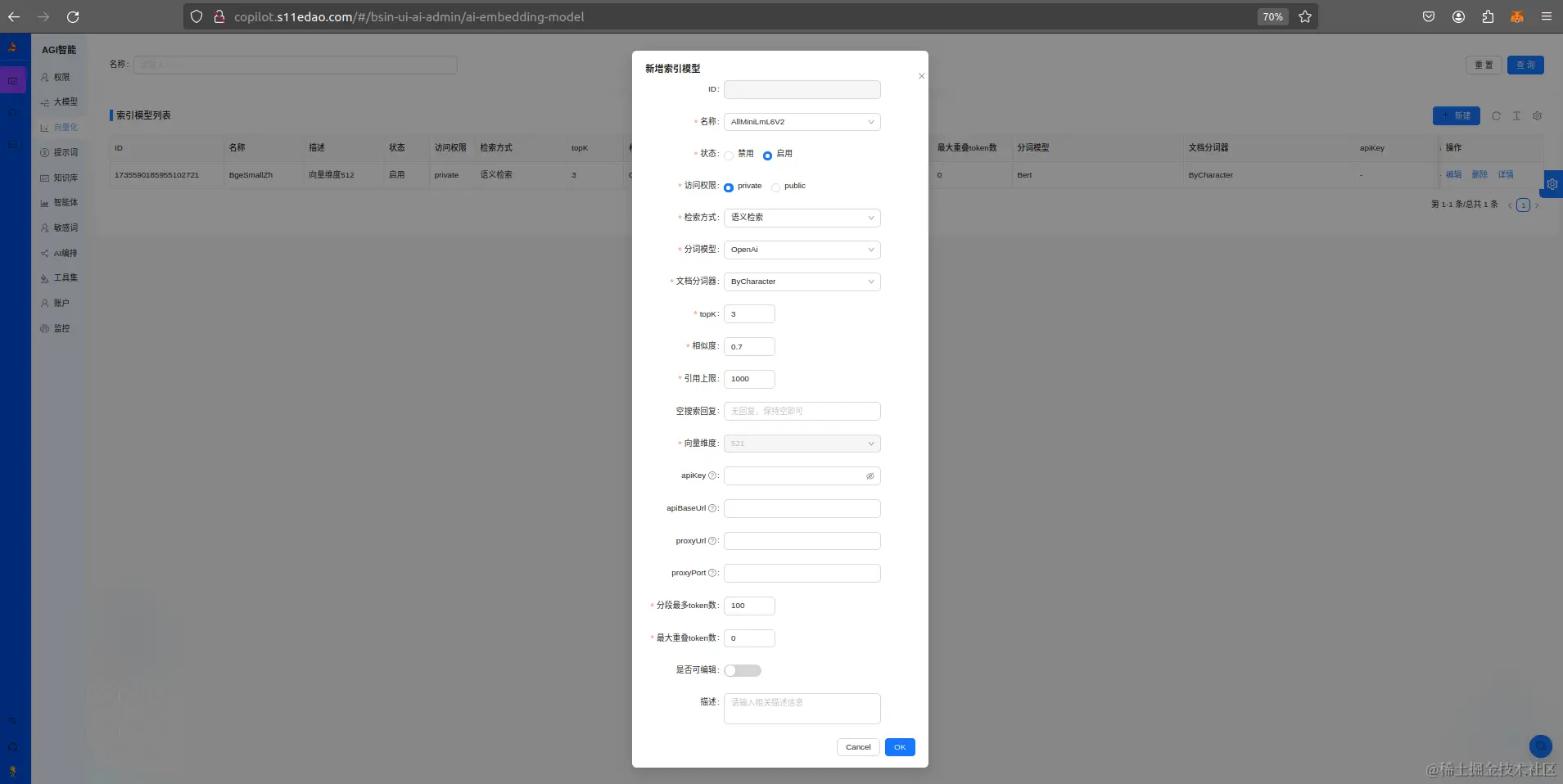This screenshot has height=784, width=1563.
Task: Select the highlighted purple module icon in sidebar
Action: point(13,80)
